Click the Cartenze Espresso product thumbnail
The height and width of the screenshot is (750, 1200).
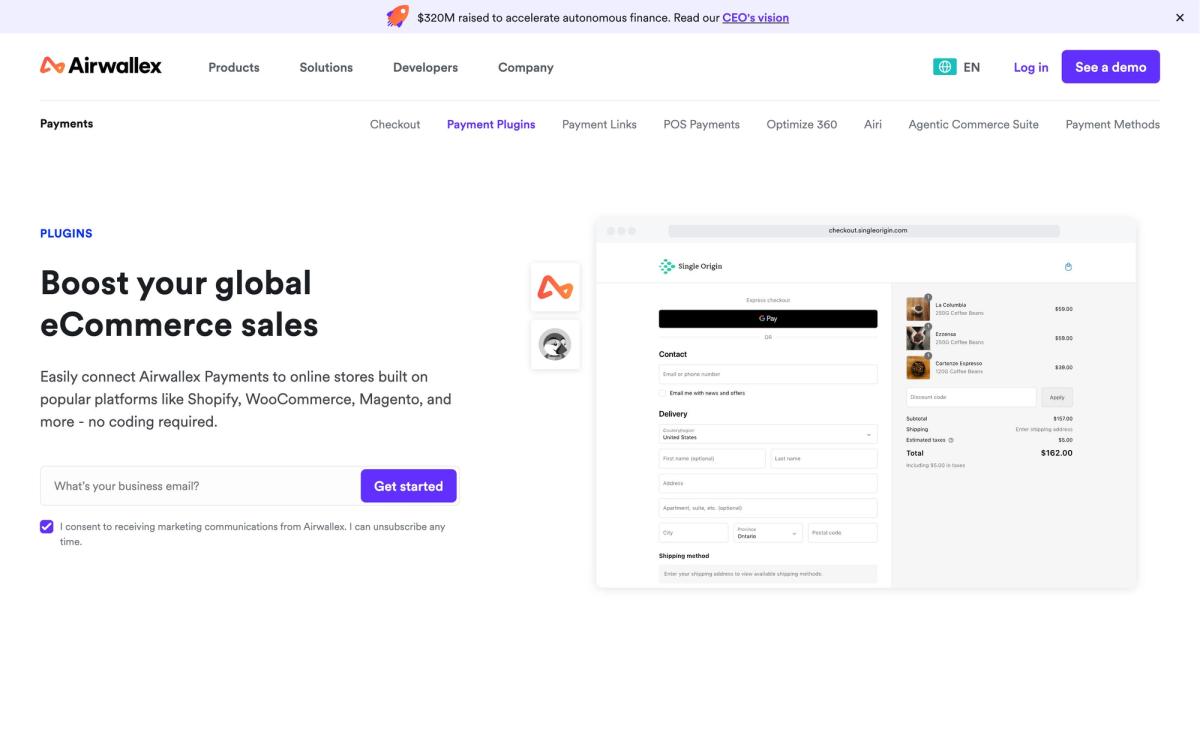918,367
